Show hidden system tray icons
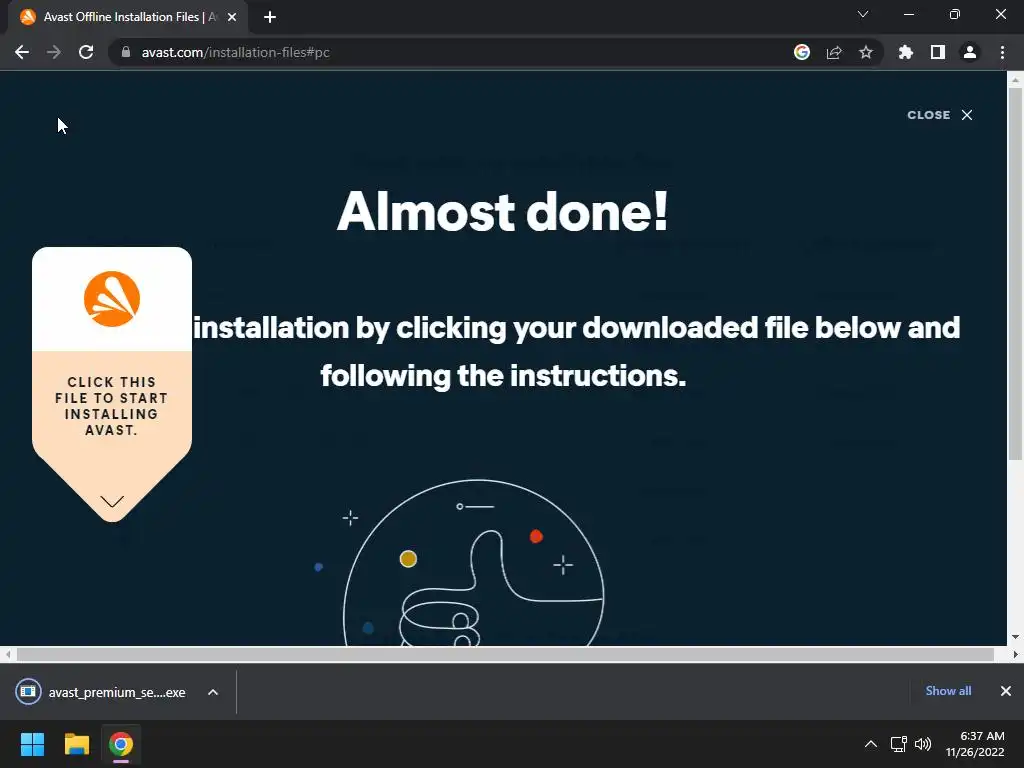The image size is (1024, 768). pos(871,743)
